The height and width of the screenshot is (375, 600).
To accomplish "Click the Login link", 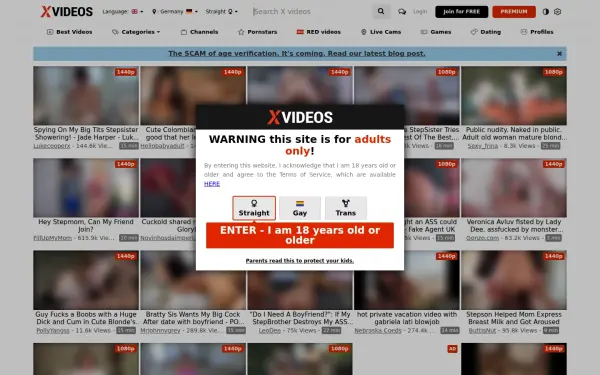I will (x=420, y=11).
